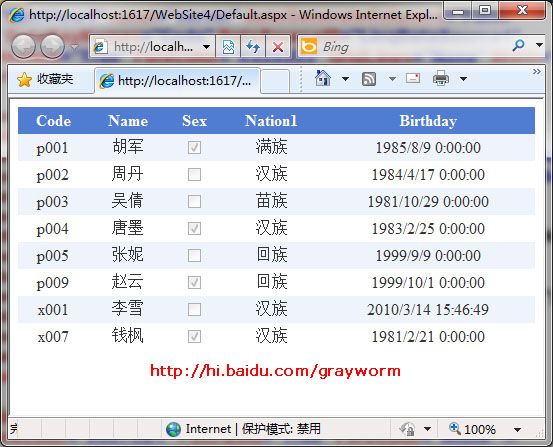
Task: Go forward with the Forward arrow button
Action: point(53,46)
